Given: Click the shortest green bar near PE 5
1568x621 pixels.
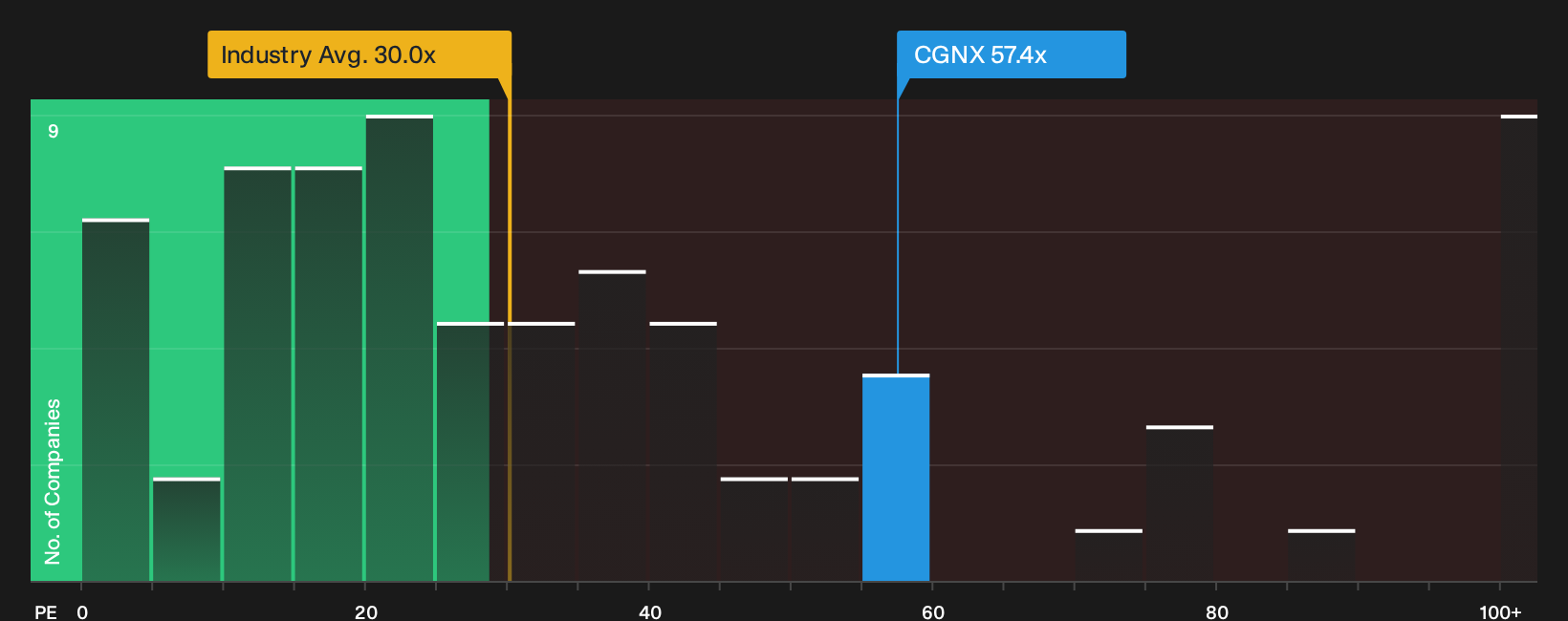Looking at the screenshot, I should tap(186, 529).
